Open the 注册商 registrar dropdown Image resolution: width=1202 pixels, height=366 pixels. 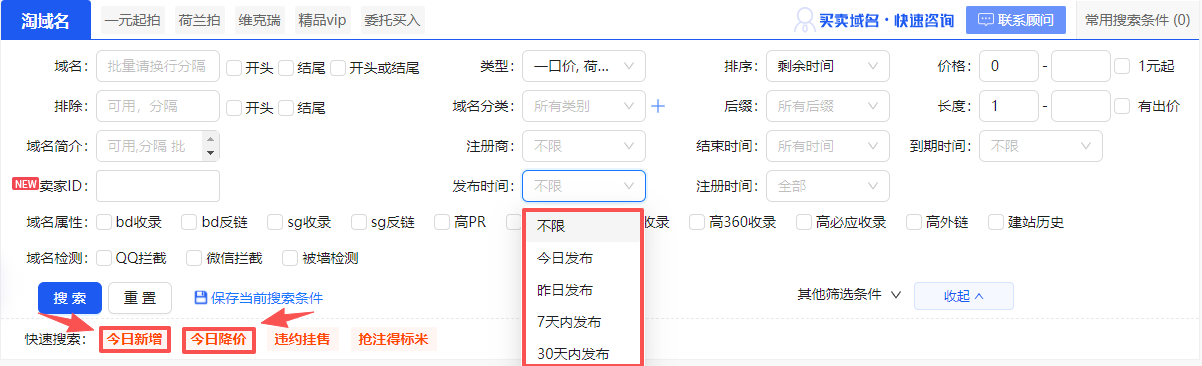(584, 145)
